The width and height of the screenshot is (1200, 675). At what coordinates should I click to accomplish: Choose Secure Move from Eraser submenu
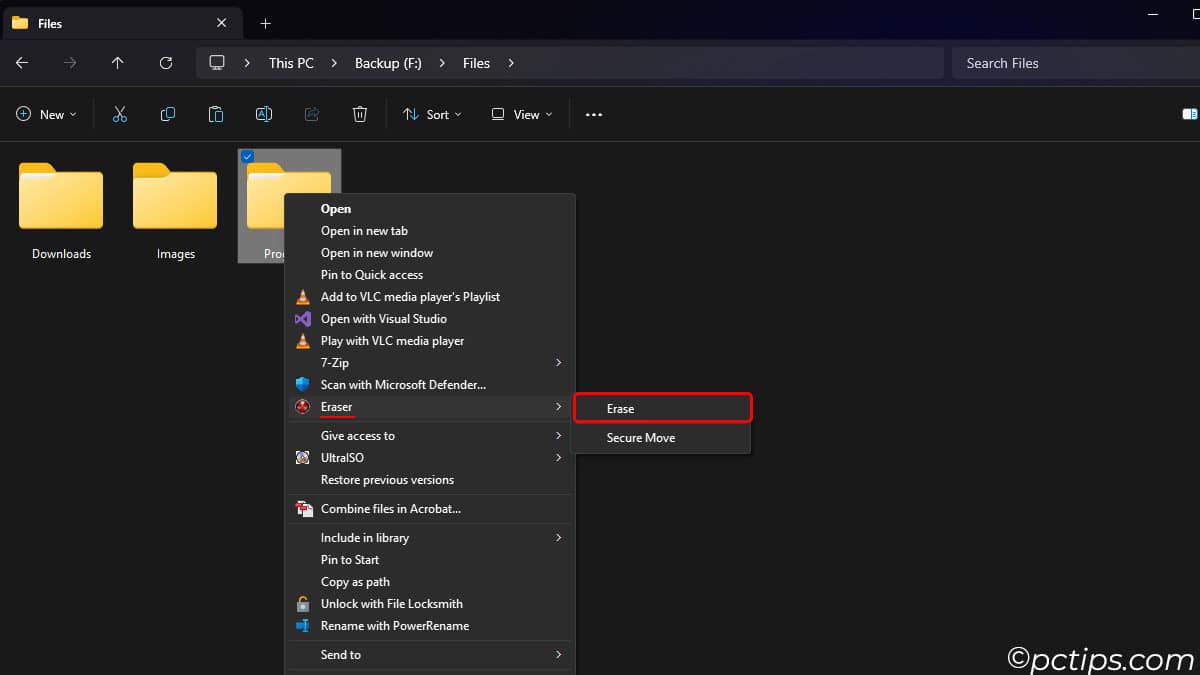click(640, 437)
